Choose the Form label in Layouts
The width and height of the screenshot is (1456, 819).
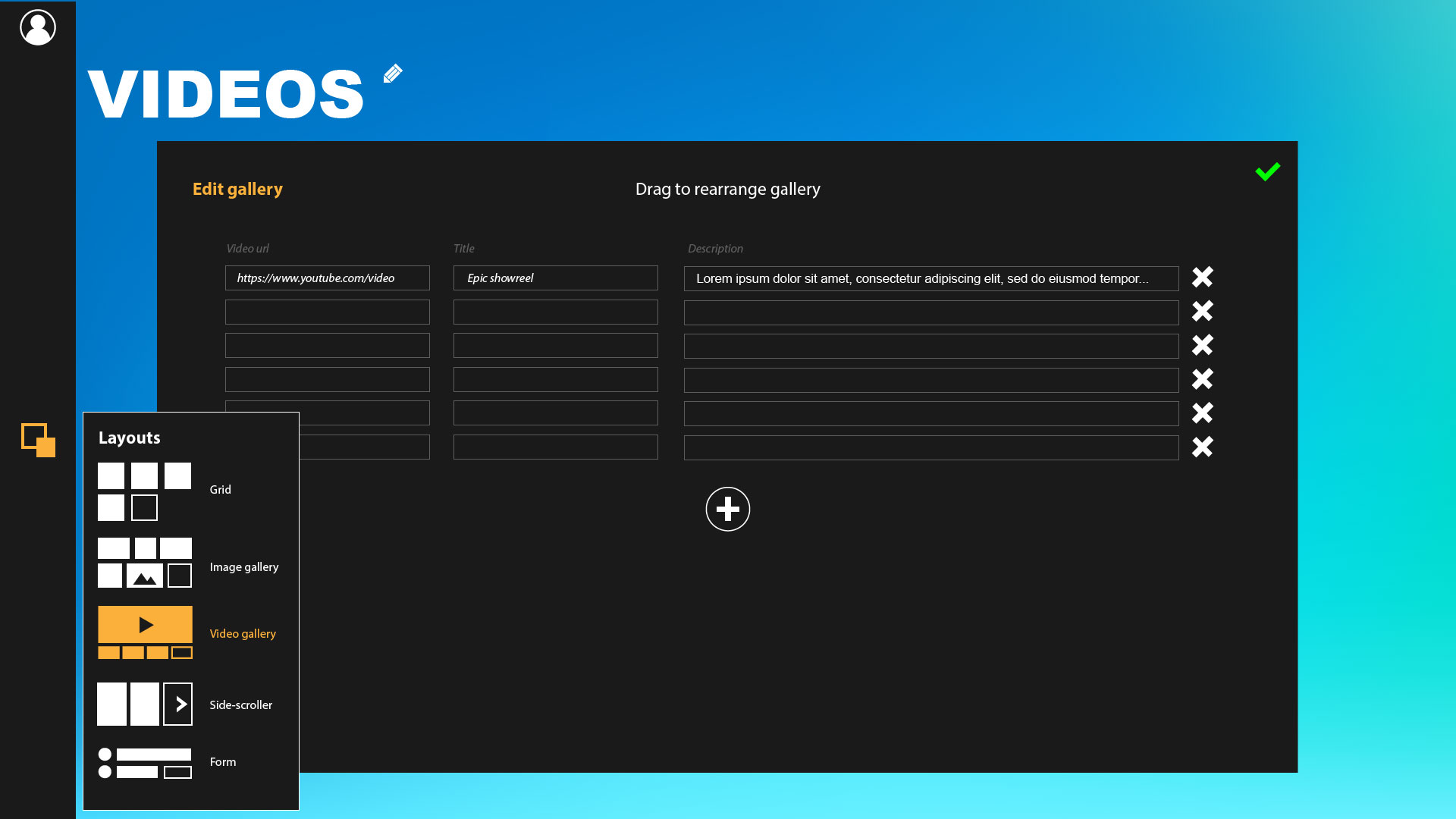[222, 762]
